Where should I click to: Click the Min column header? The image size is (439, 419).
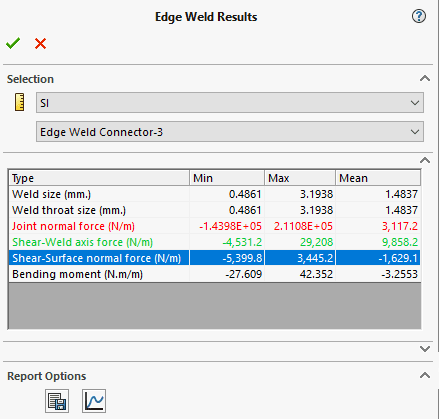(227, 178)
